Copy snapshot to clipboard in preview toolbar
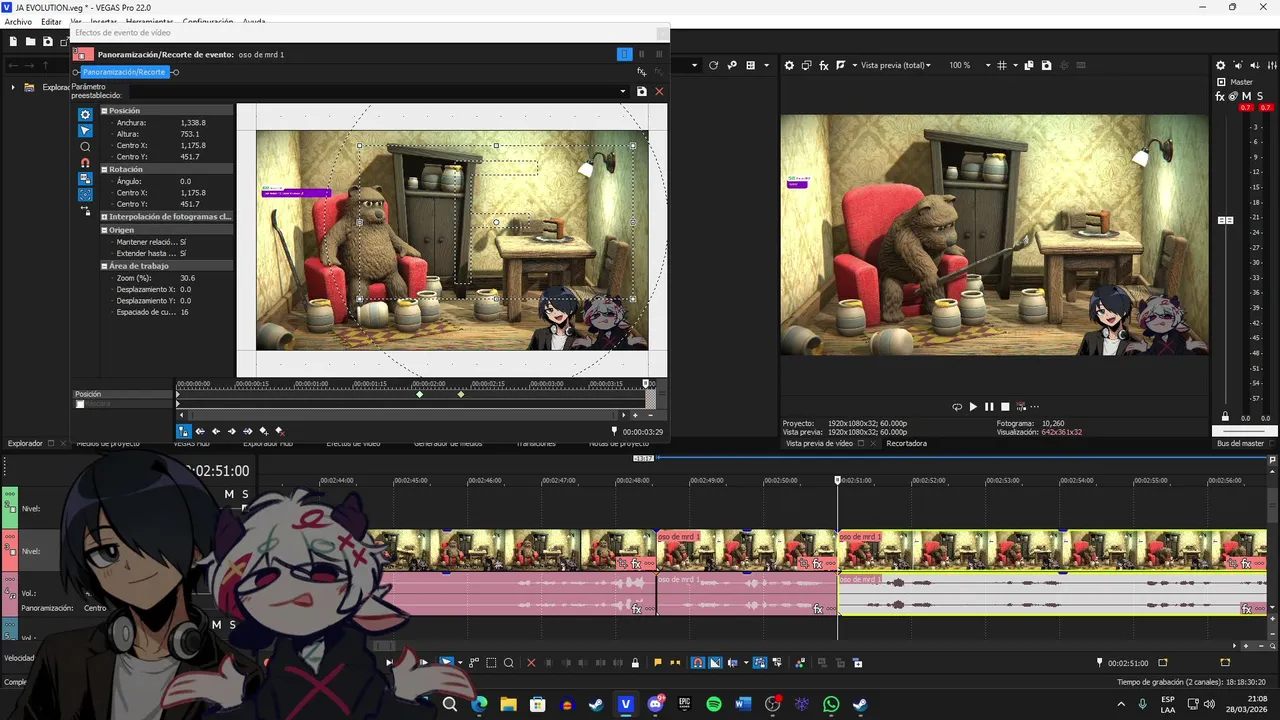1280x720 pixels. 1029,65
